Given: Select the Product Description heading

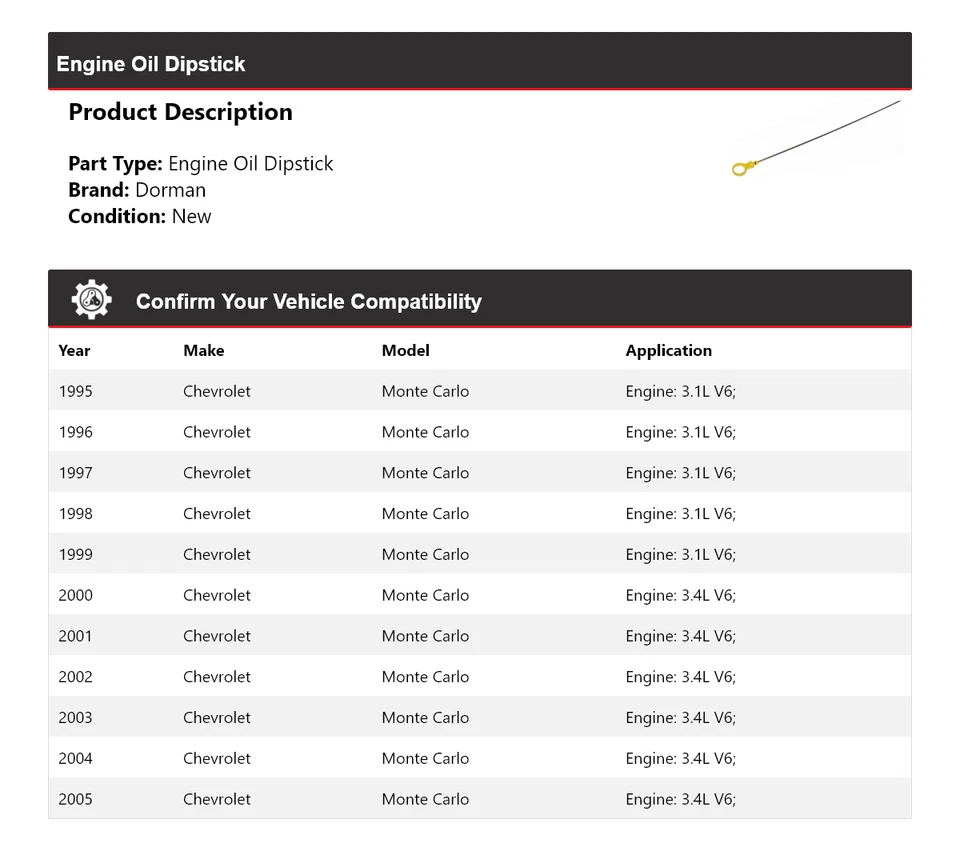Looking at the screenshot, I should click(x=180, y=112).
